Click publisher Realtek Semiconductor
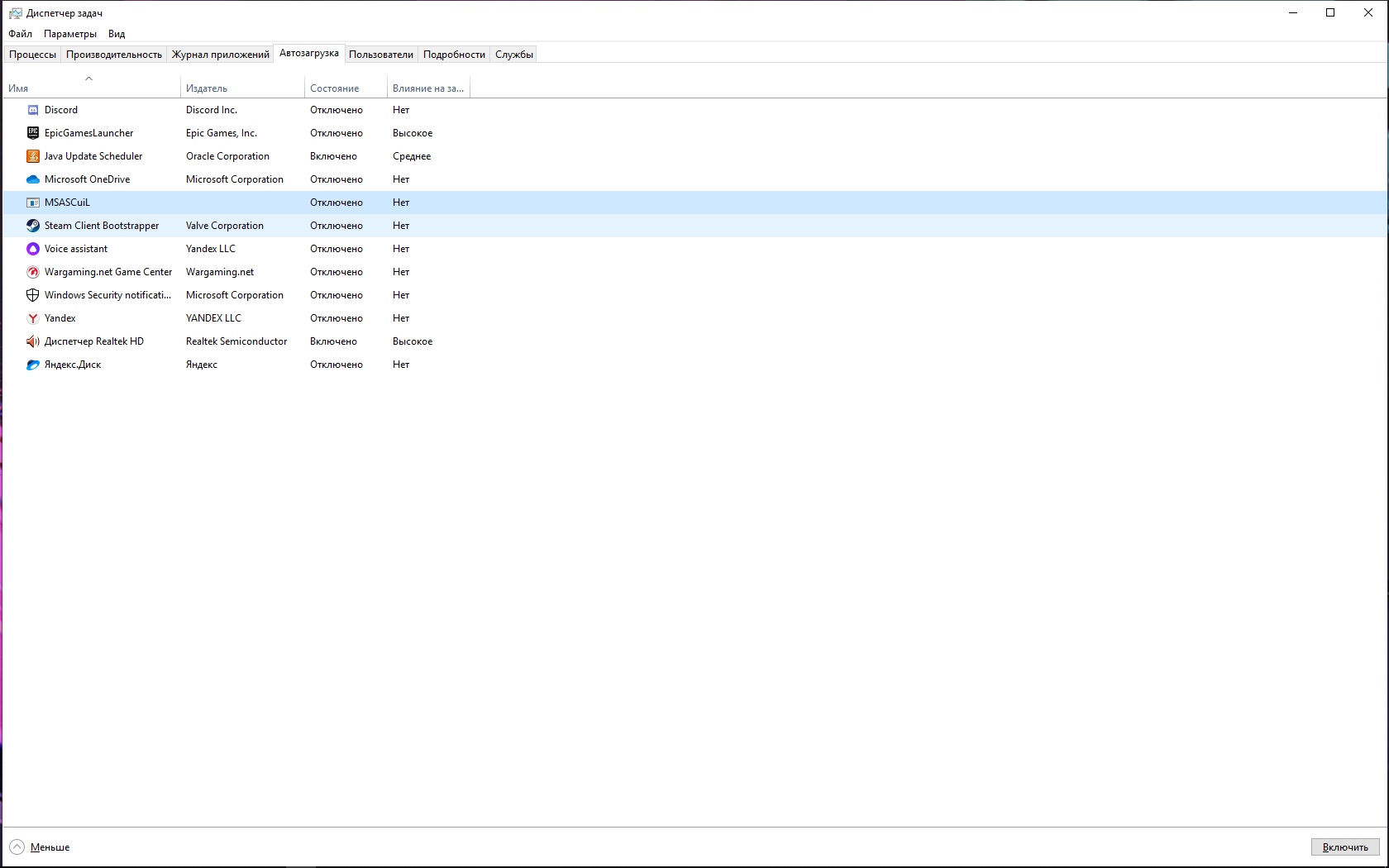This screenshot has width=1389, height=868. pos(236,341)
